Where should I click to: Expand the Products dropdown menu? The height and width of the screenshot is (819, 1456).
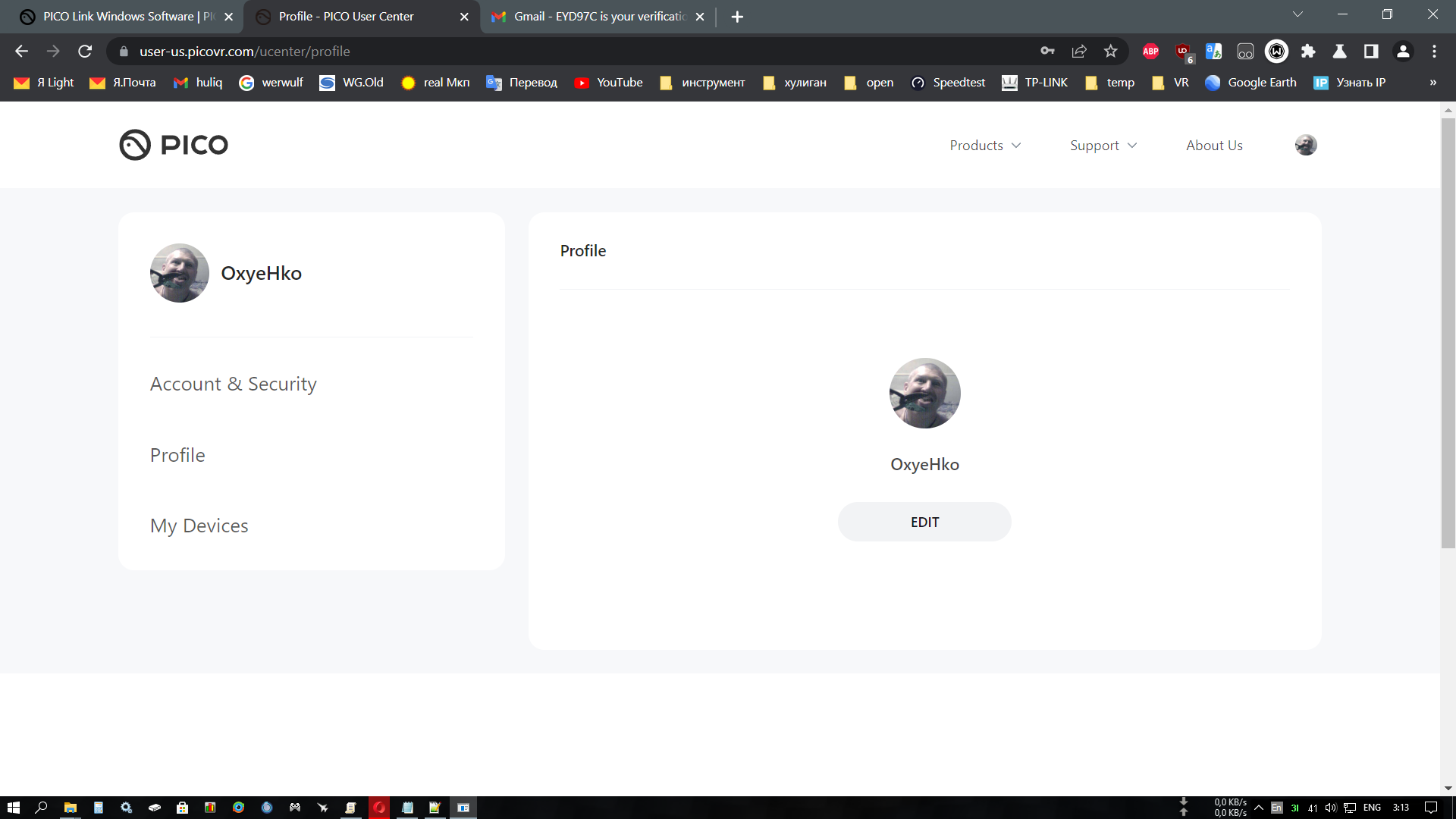(985, 146)
